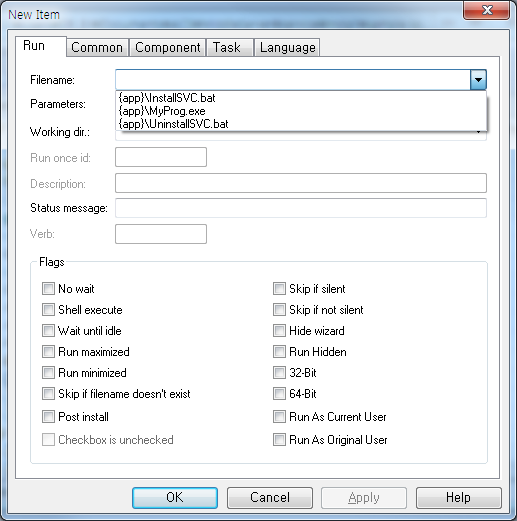Toggle Wait until idle checkbox
This screenshot has width=517, height=521.
pyautogui.click(x=48, y=331)
